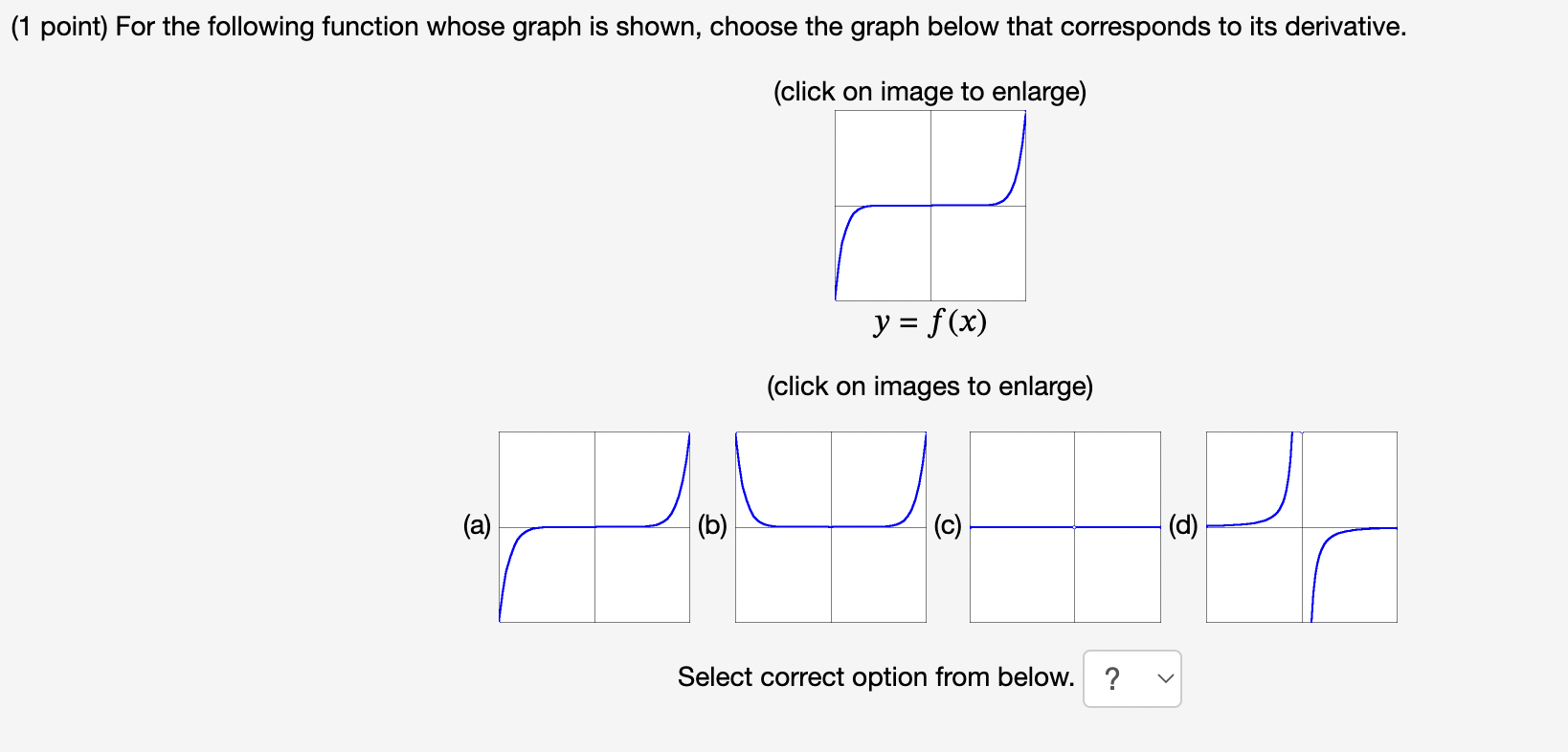The width and height of the screenshot is (1568, 752).
Task: Click the (d) label next to fourth graph
Action: [x=1184, y=526]
